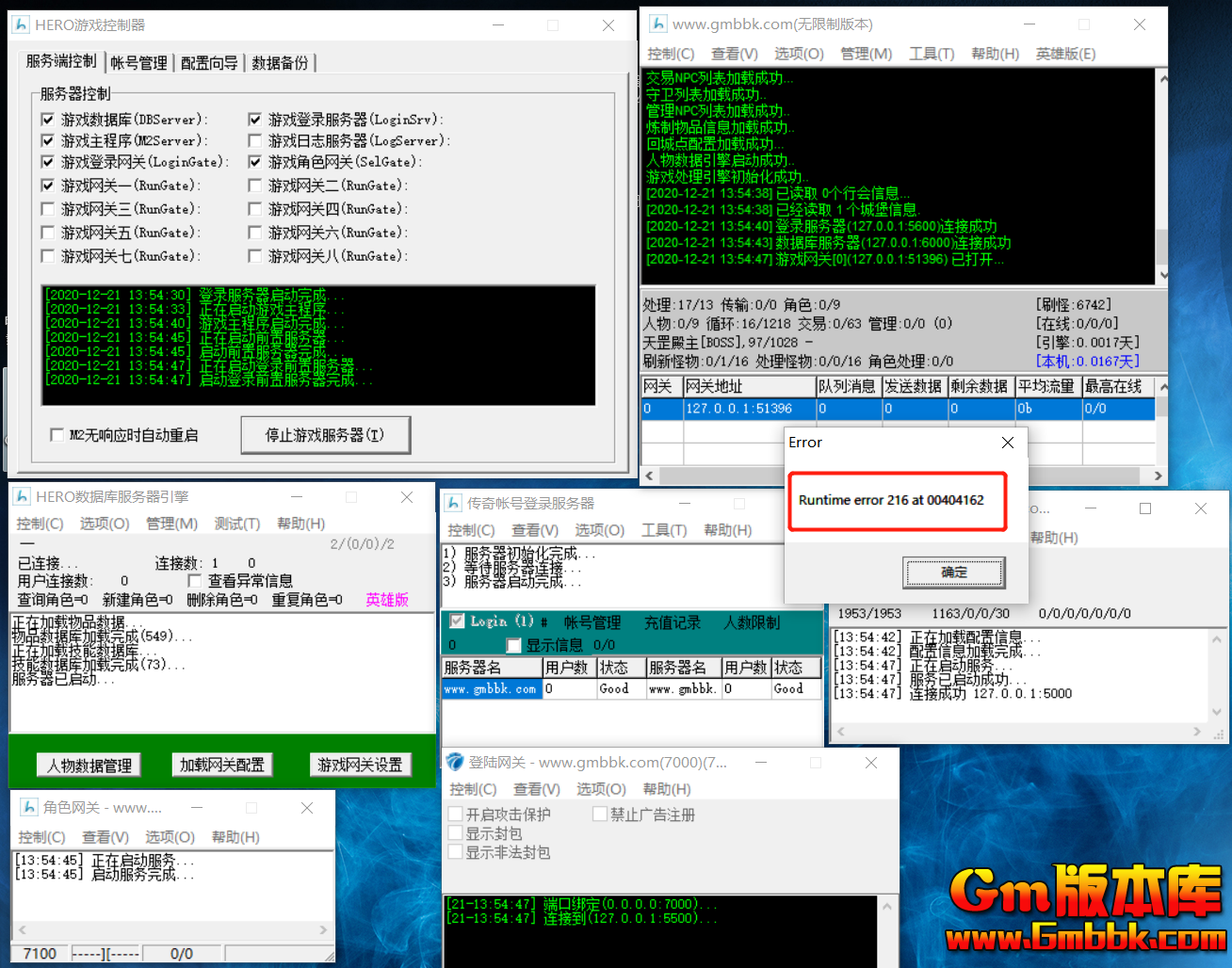The height and width of the screenshot is (968, 1232).
Task: Click the 角色网关 window title icon
Action: pos(28,808)
